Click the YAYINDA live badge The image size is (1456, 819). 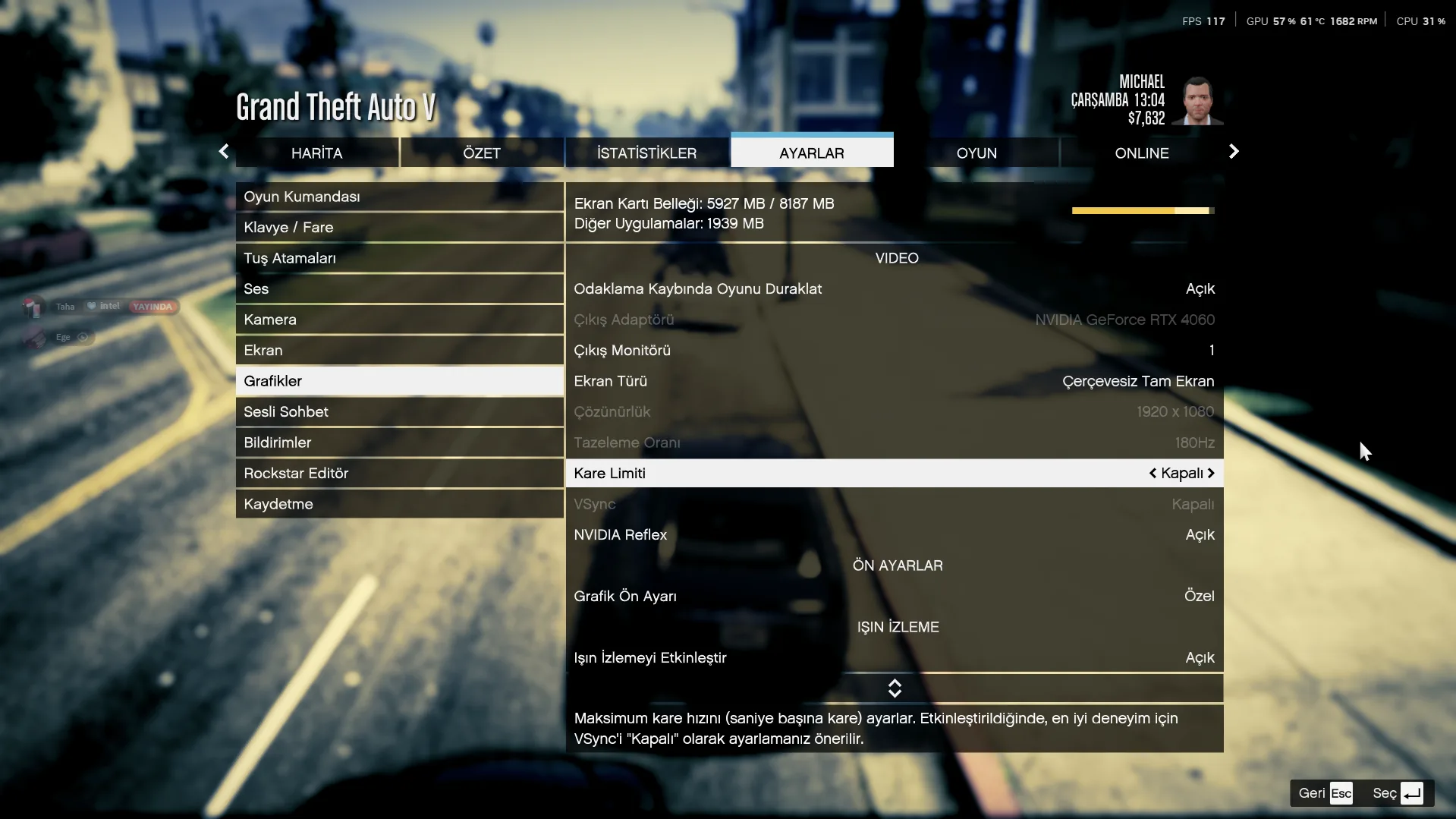pos(153,307)
